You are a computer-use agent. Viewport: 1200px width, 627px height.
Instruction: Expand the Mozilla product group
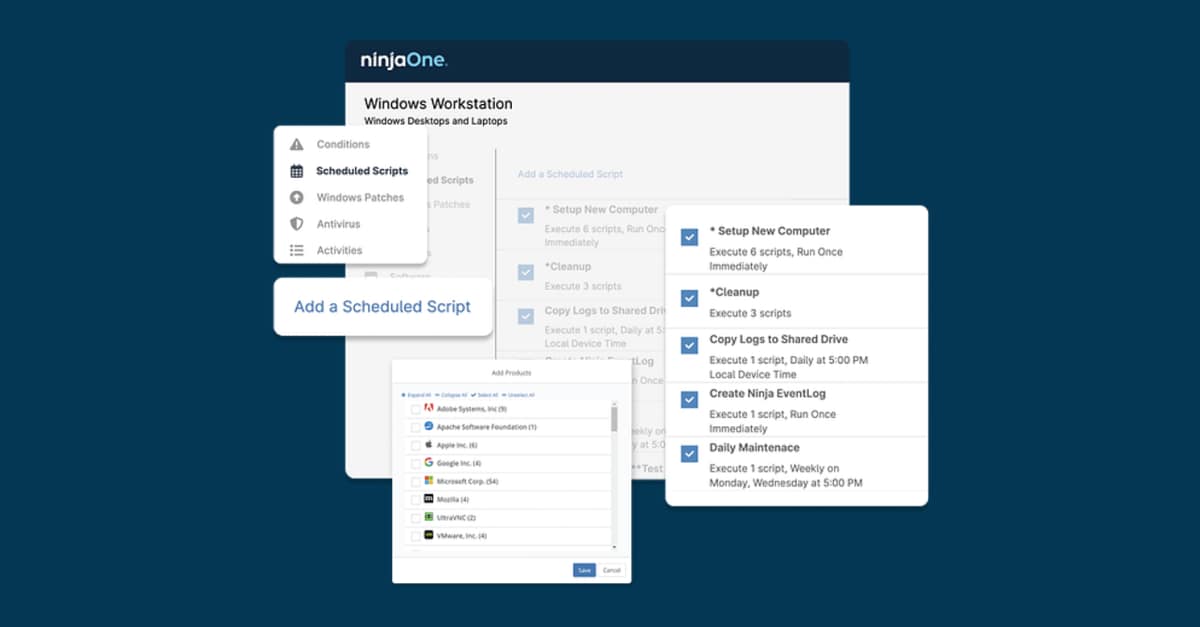pyautogui.click(x=452, y=499)
